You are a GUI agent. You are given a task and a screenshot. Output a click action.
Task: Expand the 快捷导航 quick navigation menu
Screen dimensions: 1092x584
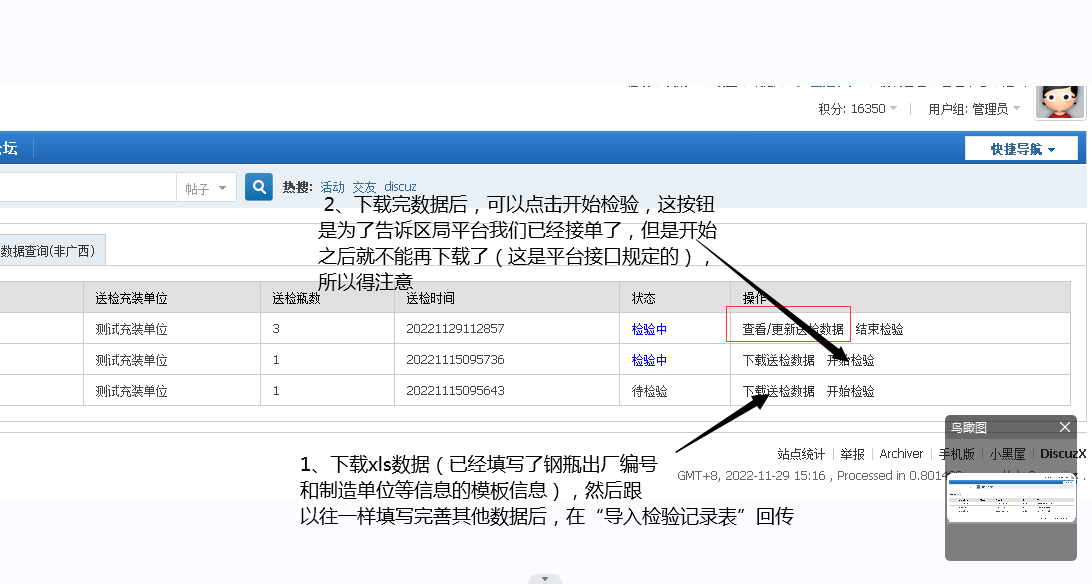(x=1021, y=147)
